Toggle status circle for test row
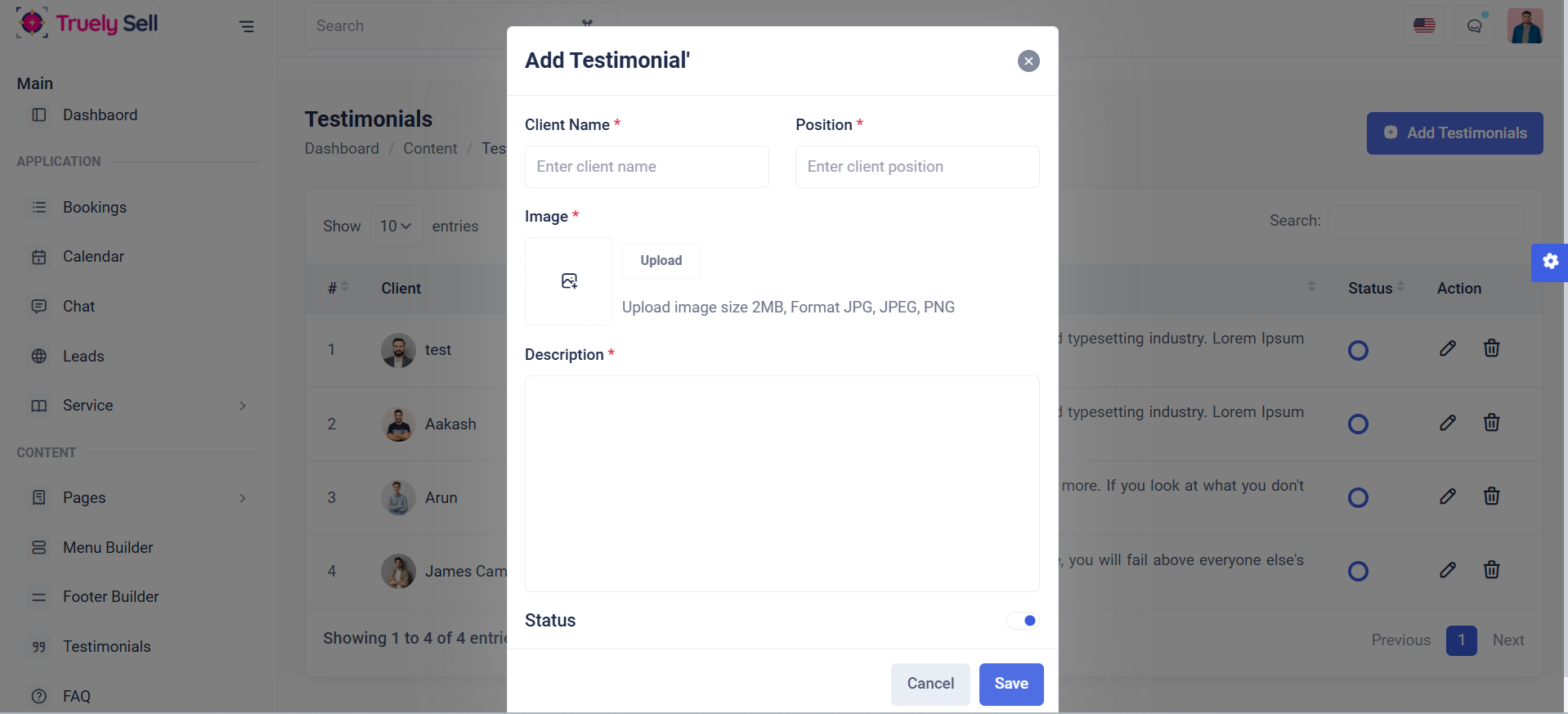This screenshot has height=714, width=1568. tap(1358, 350)
